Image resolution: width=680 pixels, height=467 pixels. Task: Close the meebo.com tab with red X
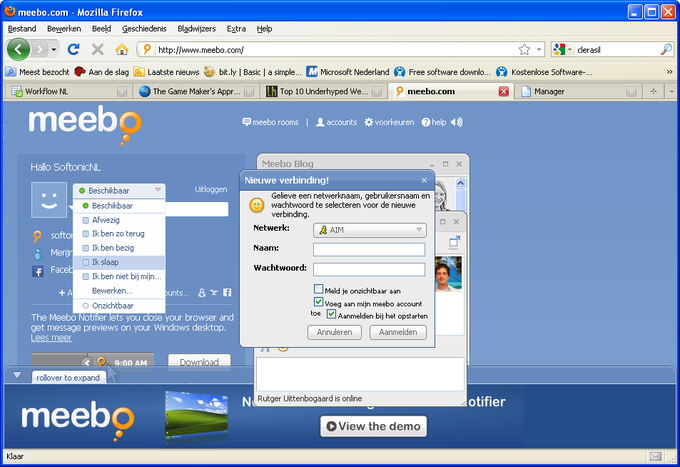click(503, 91)
